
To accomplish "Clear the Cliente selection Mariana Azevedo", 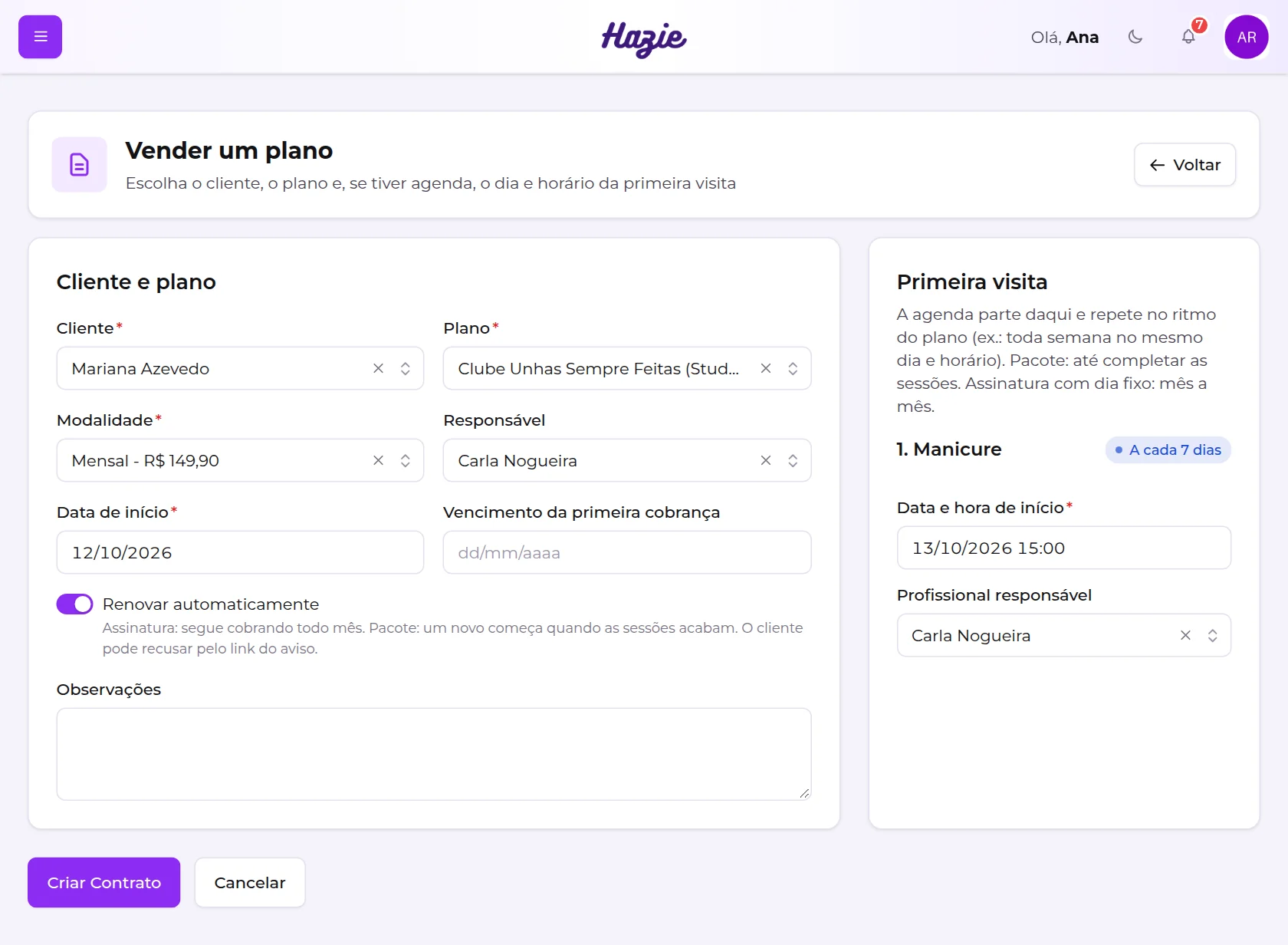I will click(378, 368).
